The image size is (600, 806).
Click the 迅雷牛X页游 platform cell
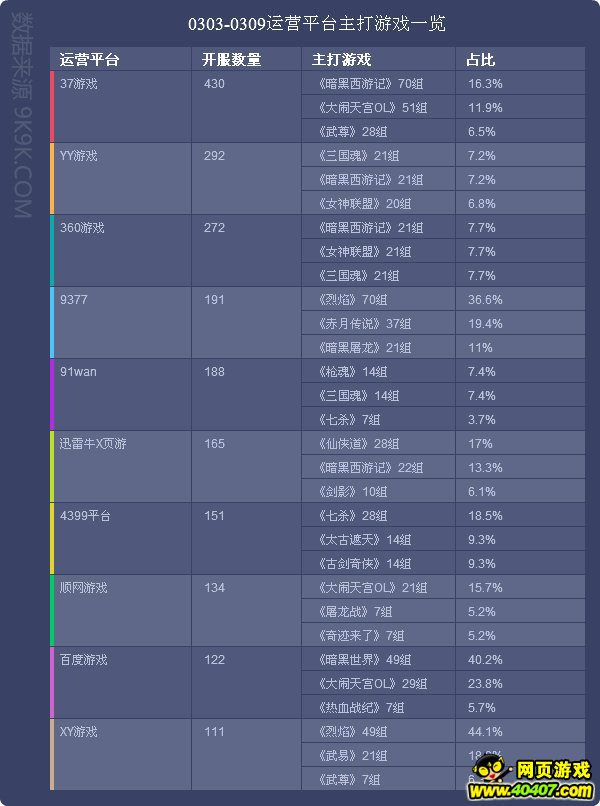tap(122, 466)
